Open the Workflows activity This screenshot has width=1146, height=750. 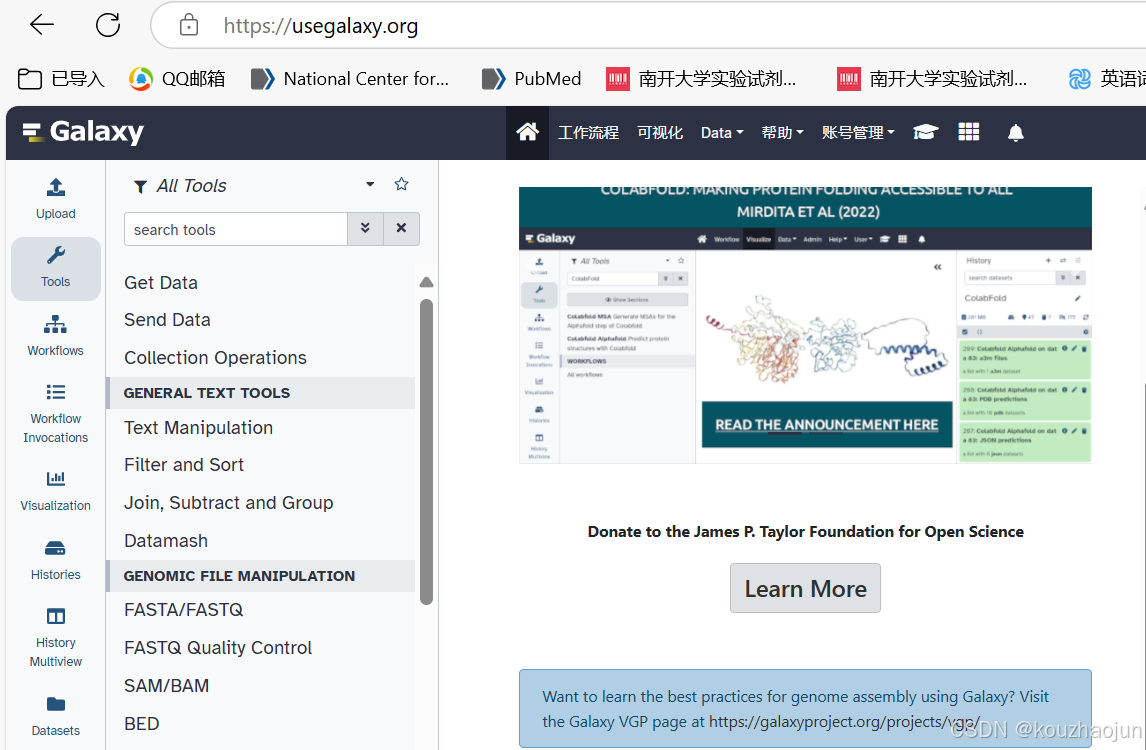[x=56, y=336]
